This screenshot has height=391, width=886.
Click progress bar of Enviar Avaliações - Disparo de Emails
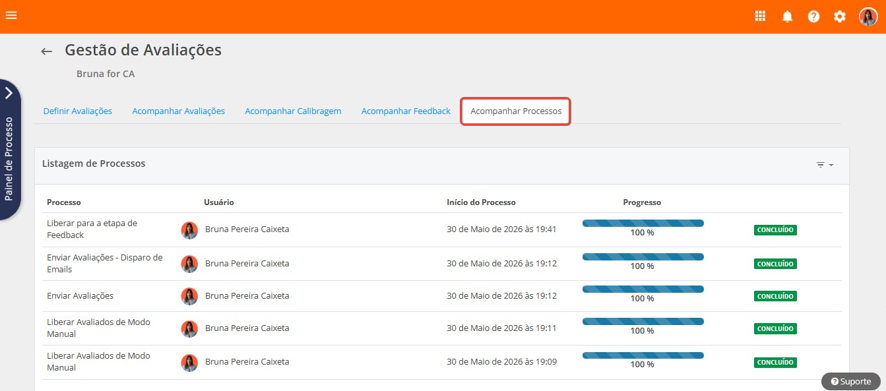[x=643, y=257]
